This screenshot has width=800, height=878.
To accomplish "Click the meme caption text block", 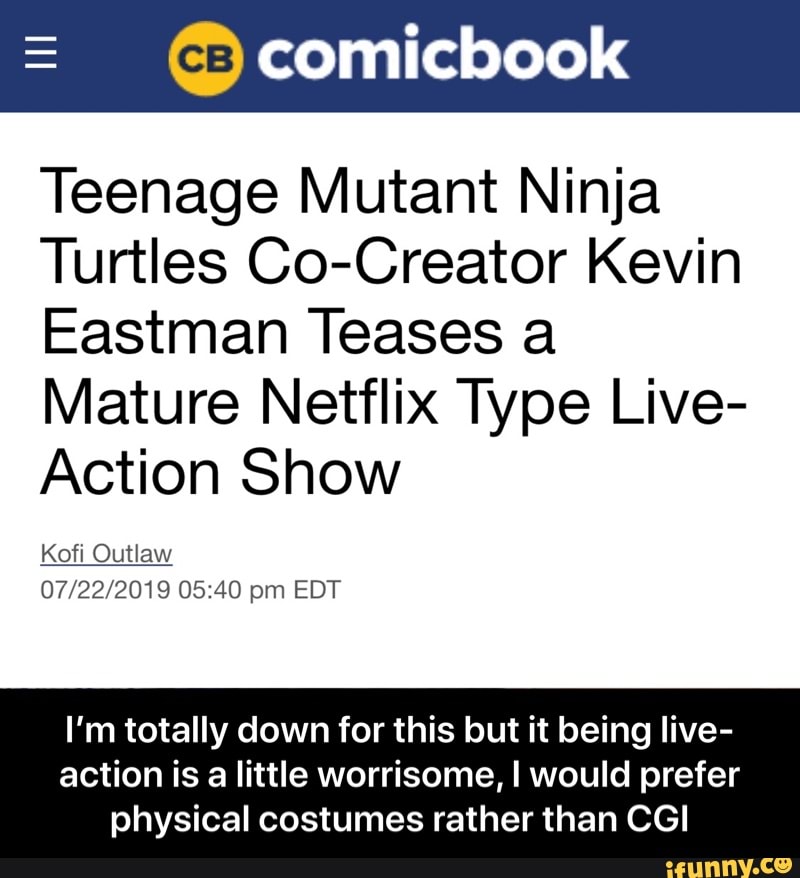I will (x=400, y=774).
